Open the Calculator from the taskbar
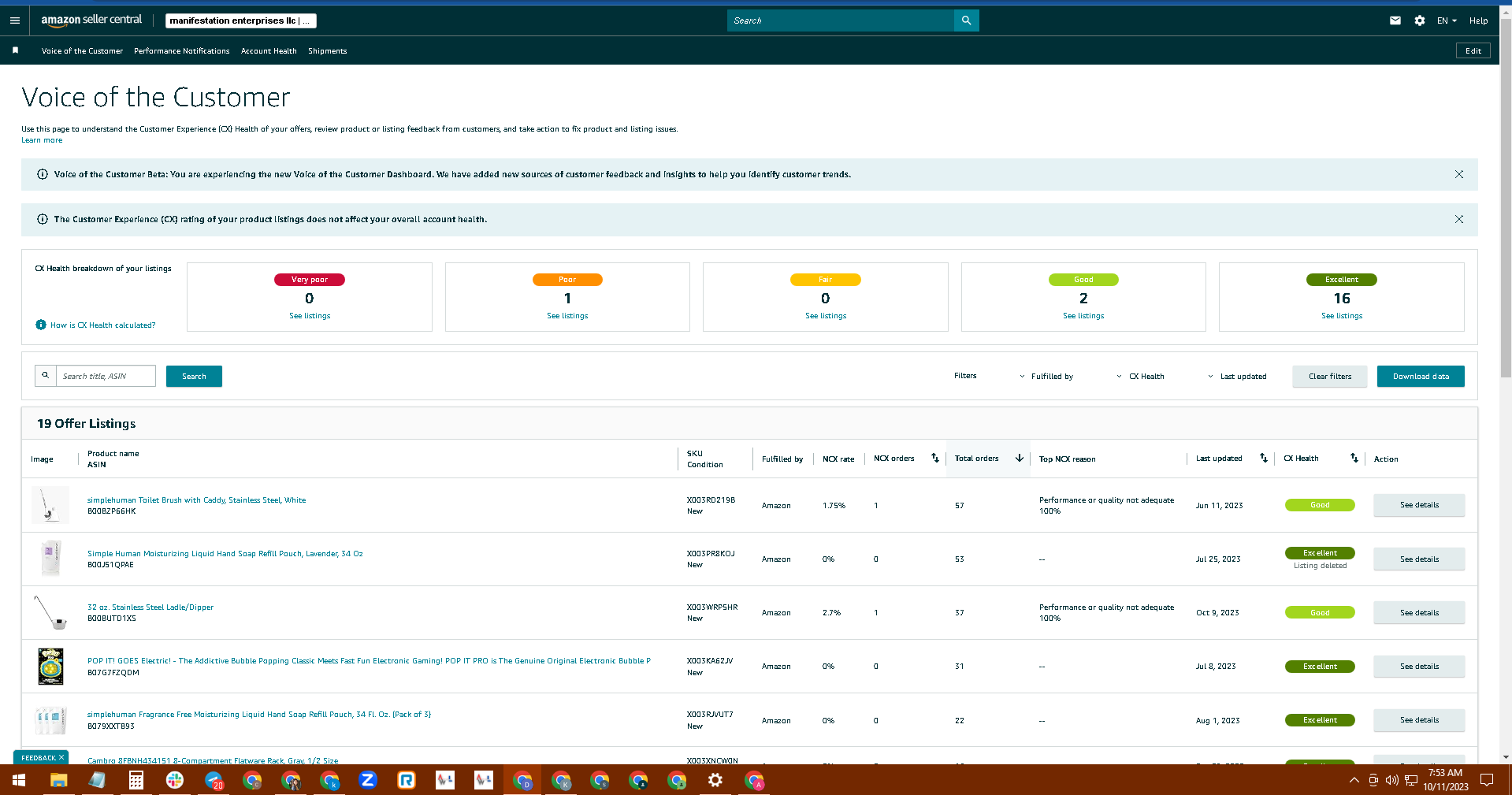Image resolution: width=1512 pixels, height=795 pixels. [136, 780]
